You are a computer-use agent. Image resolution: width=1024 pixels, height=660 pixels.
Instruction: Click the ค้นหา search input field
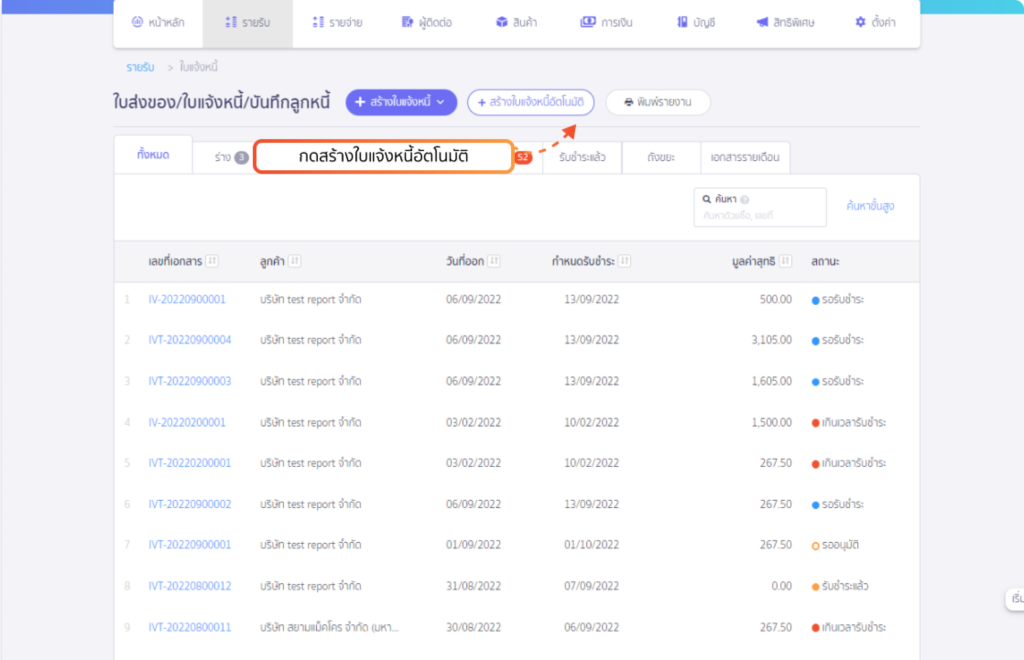(x=760, y=214)
